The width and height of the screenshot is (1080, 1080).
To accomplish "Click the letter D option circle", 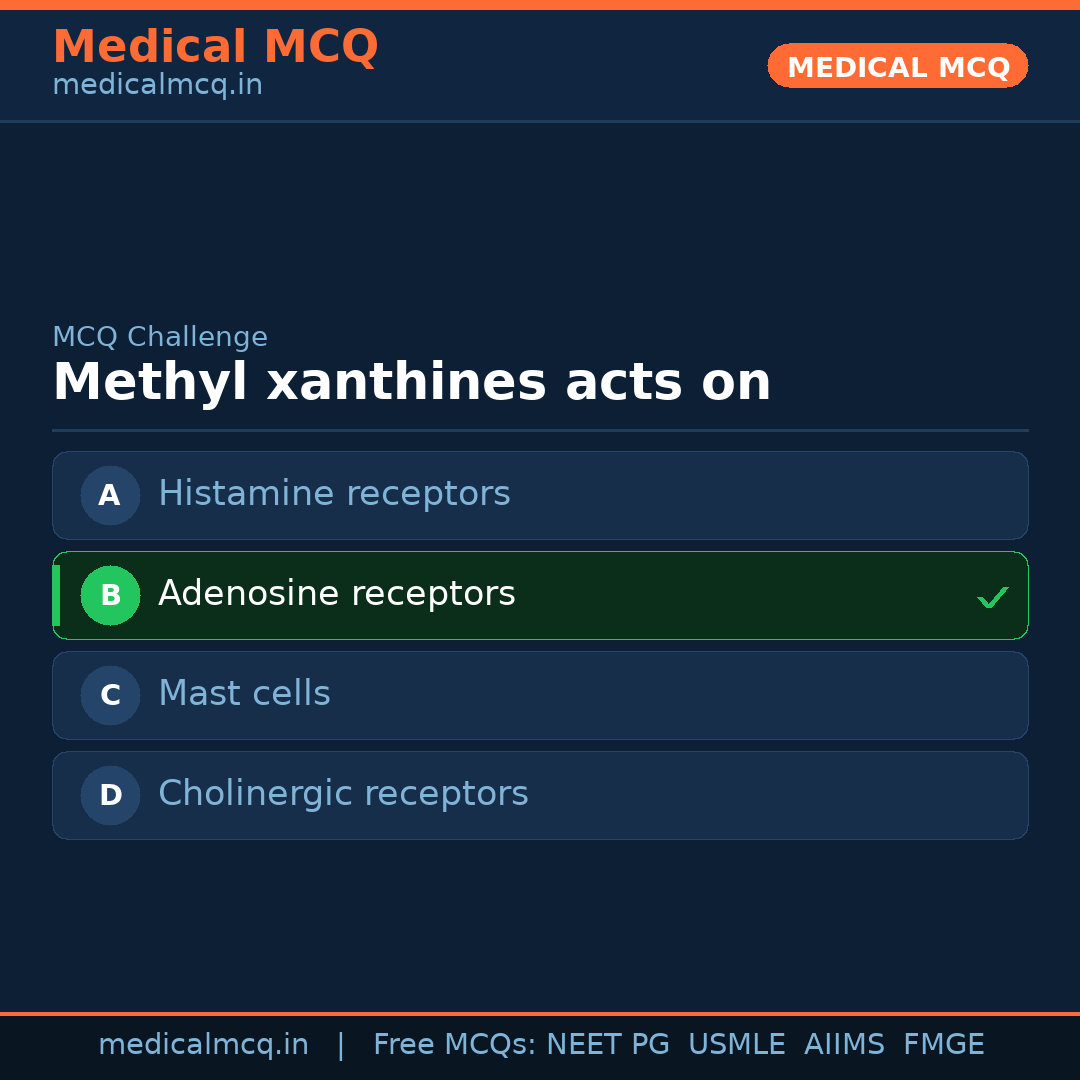I will point(110,795).
